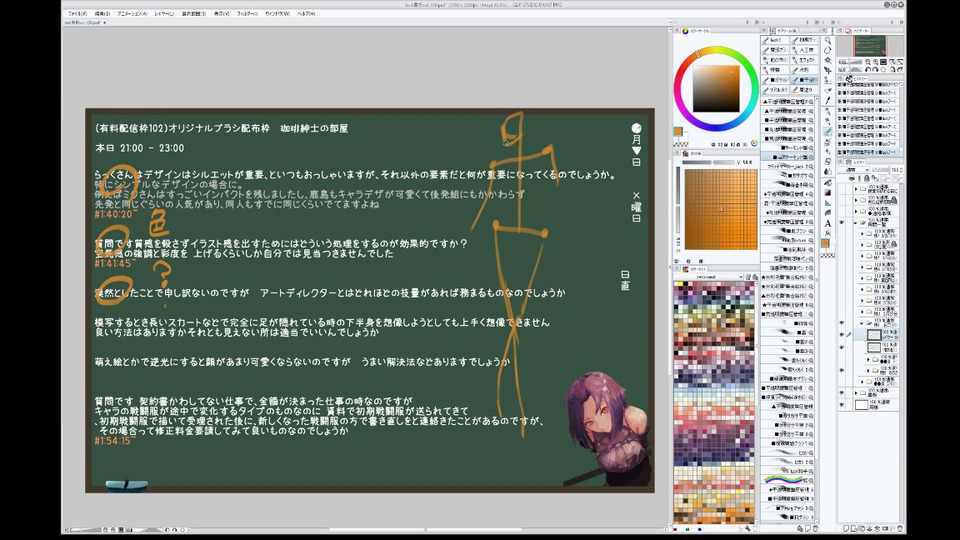This screenshot has height=540, width=960.
Task: Toggle visibility of the topmost layer folder
Action: (842, 187)
